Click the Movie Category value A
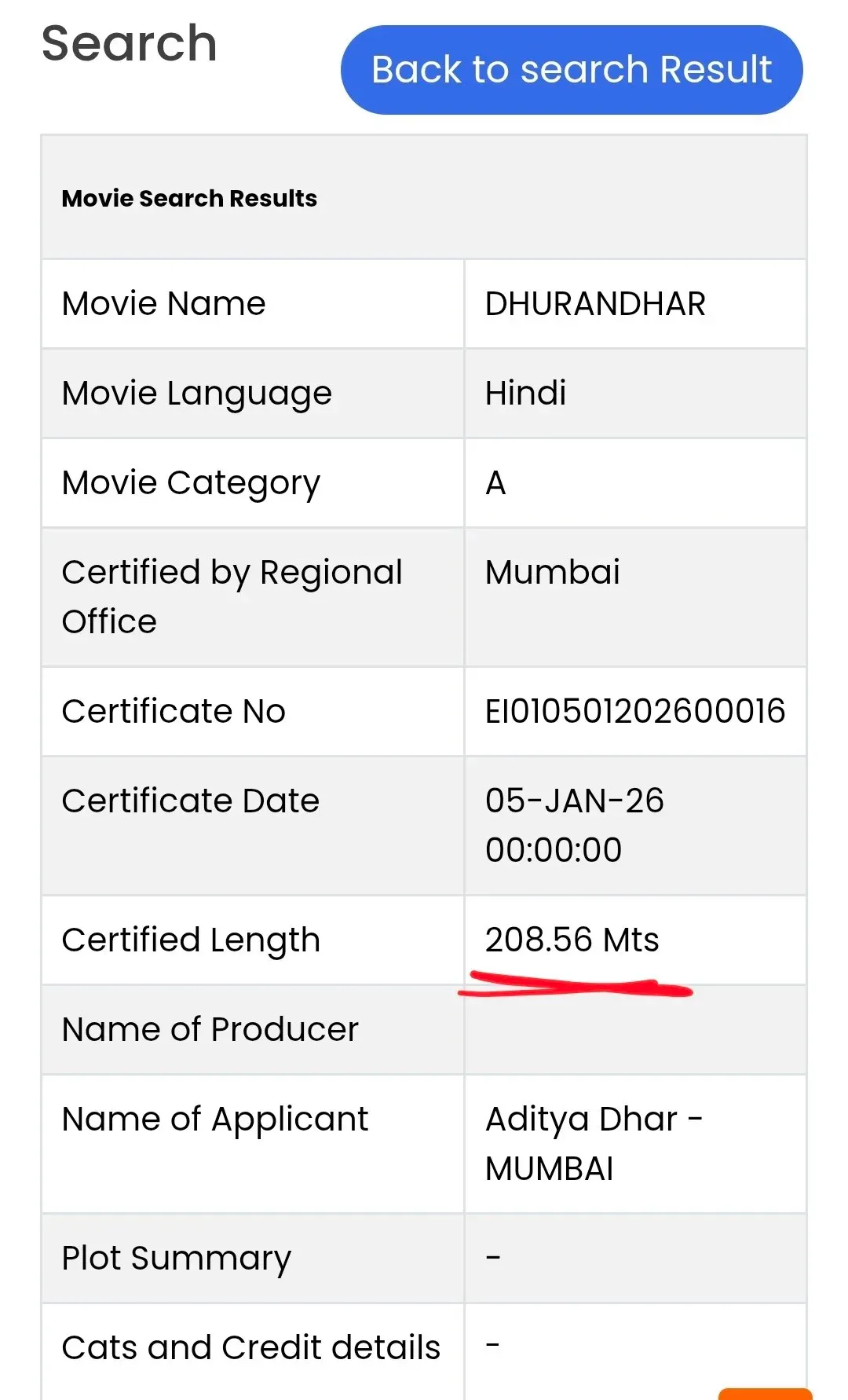 click(x=495, y=482)
